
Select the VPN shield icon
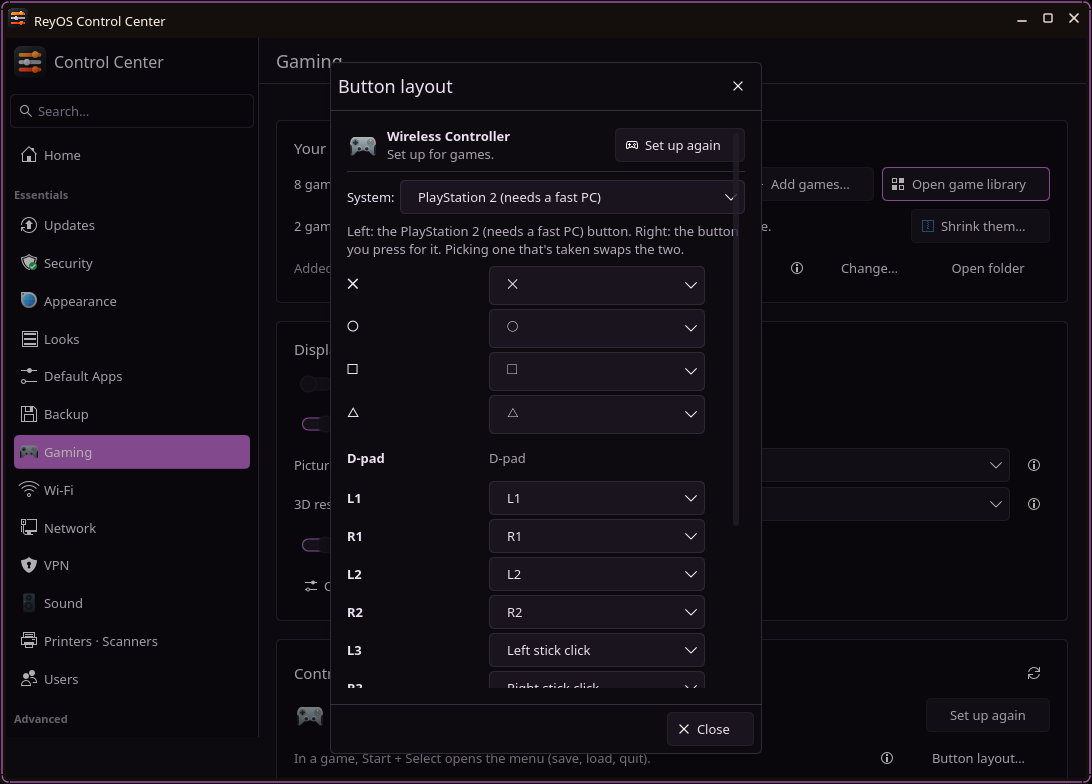point(29,565)
